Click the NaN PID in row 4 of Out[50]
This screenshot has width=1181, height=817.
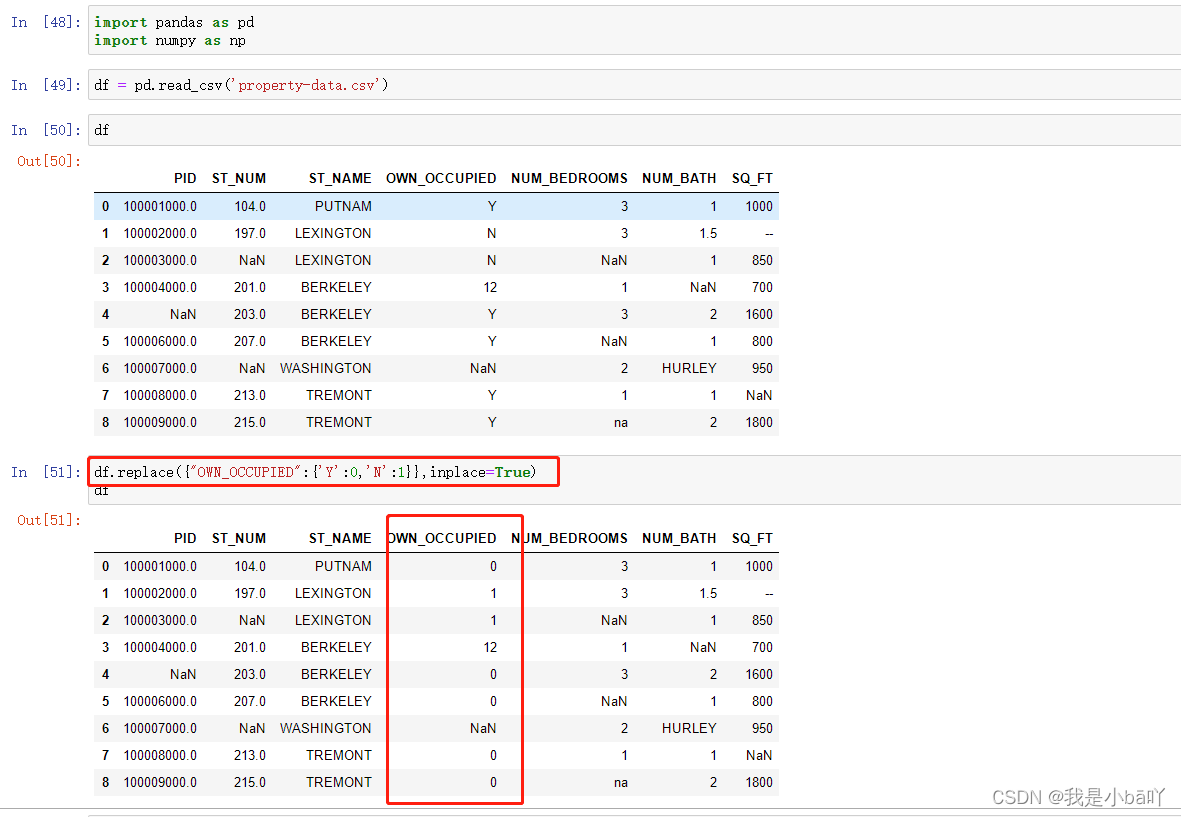(183, 315)
